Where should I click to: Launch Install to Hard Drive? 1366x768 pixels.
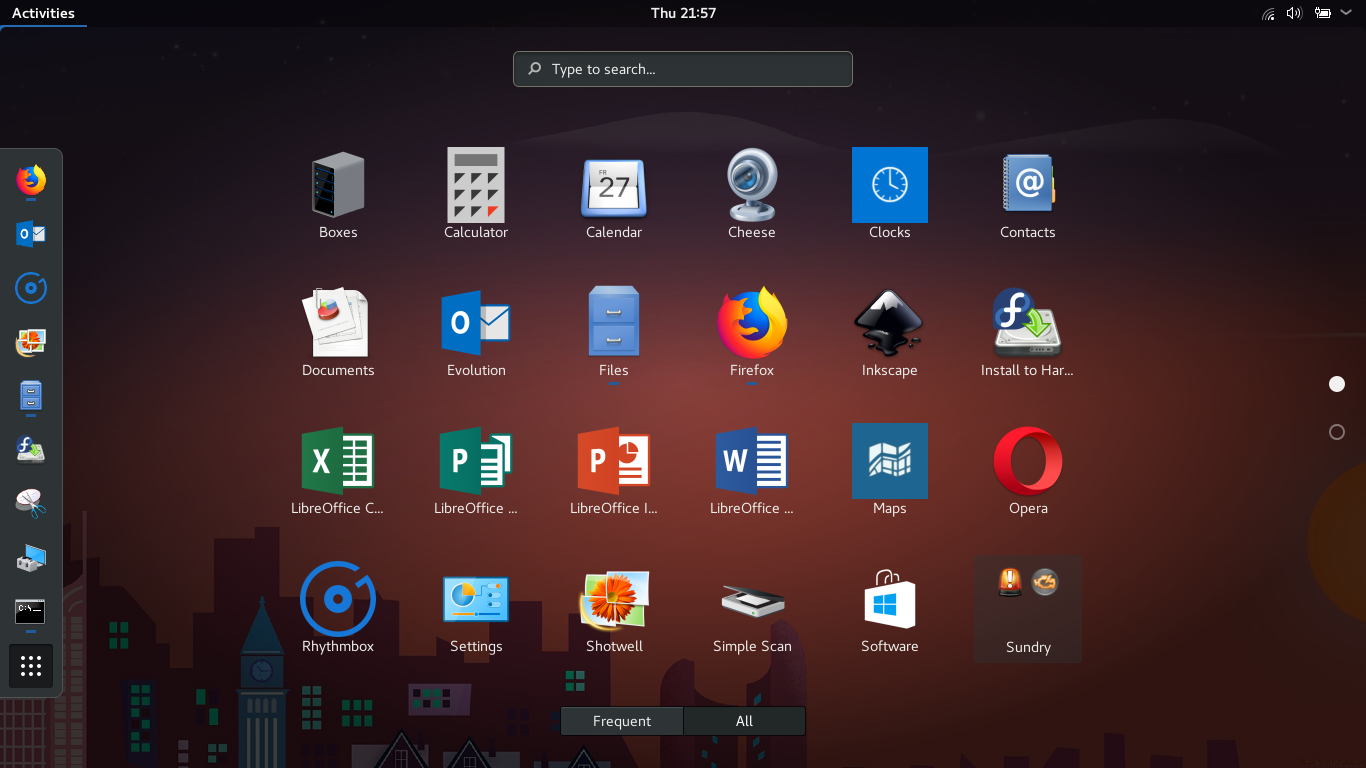pyautogui.click(x=1028, y=324)
